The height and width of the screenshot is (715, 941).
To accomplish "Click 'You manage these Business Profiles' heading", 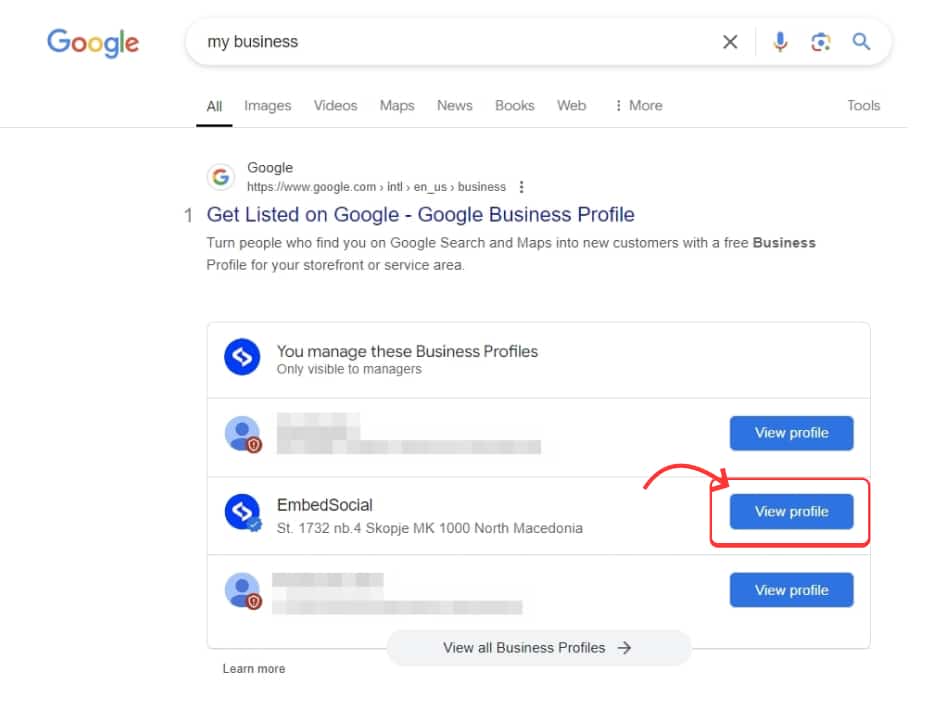I will click(407, 351).
